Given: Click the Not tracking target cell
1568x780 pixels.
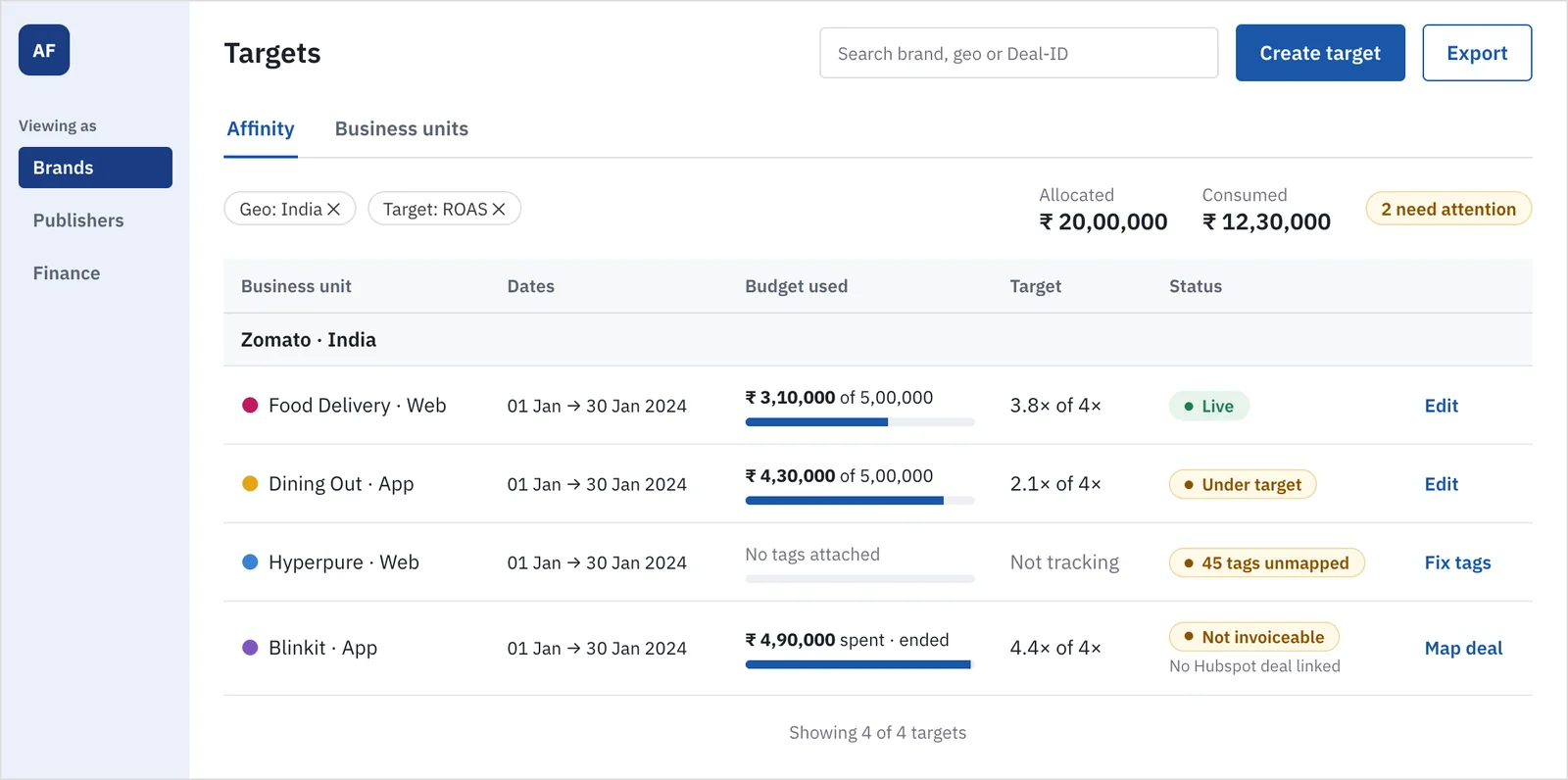Looking at the screenshot, I should [1064, 562].
